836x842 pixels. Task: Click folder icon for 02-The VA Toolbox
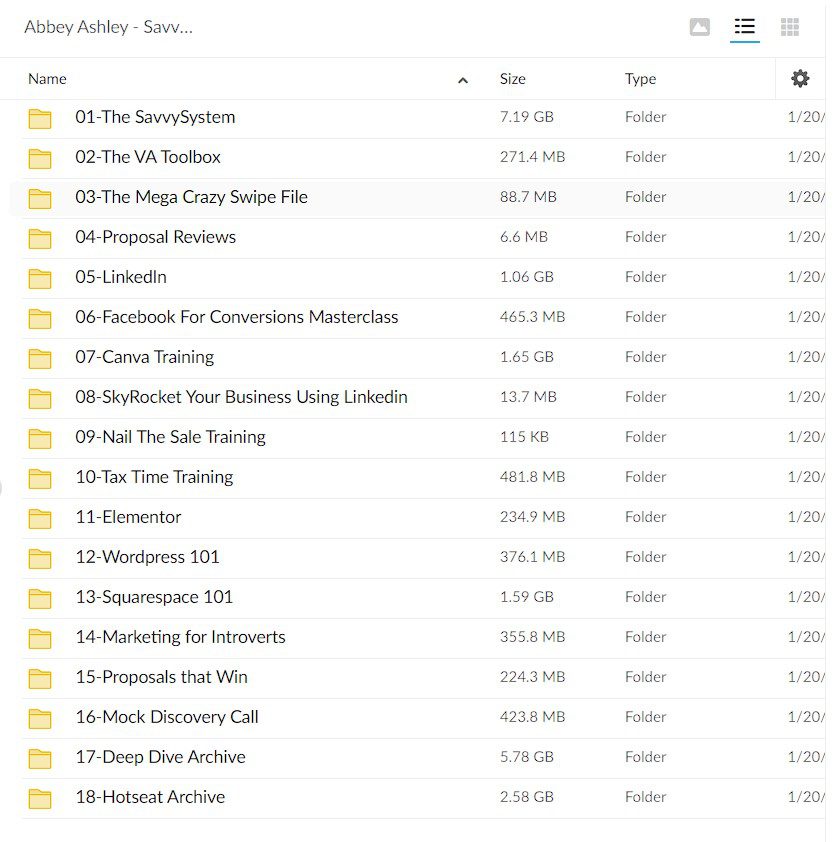(x=40, y=158)
